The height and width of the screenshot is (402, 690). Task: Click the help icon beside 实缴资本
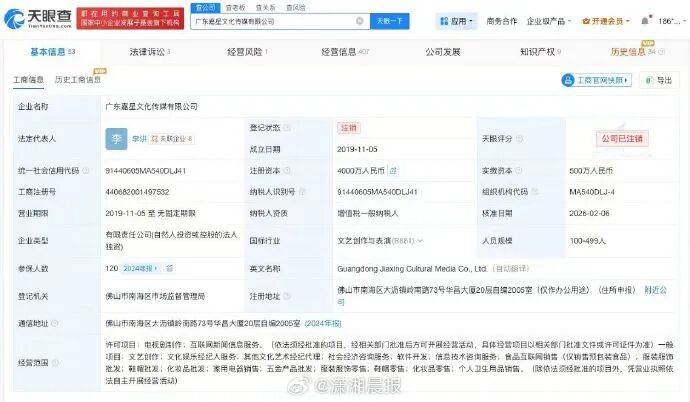click(519, 170)
